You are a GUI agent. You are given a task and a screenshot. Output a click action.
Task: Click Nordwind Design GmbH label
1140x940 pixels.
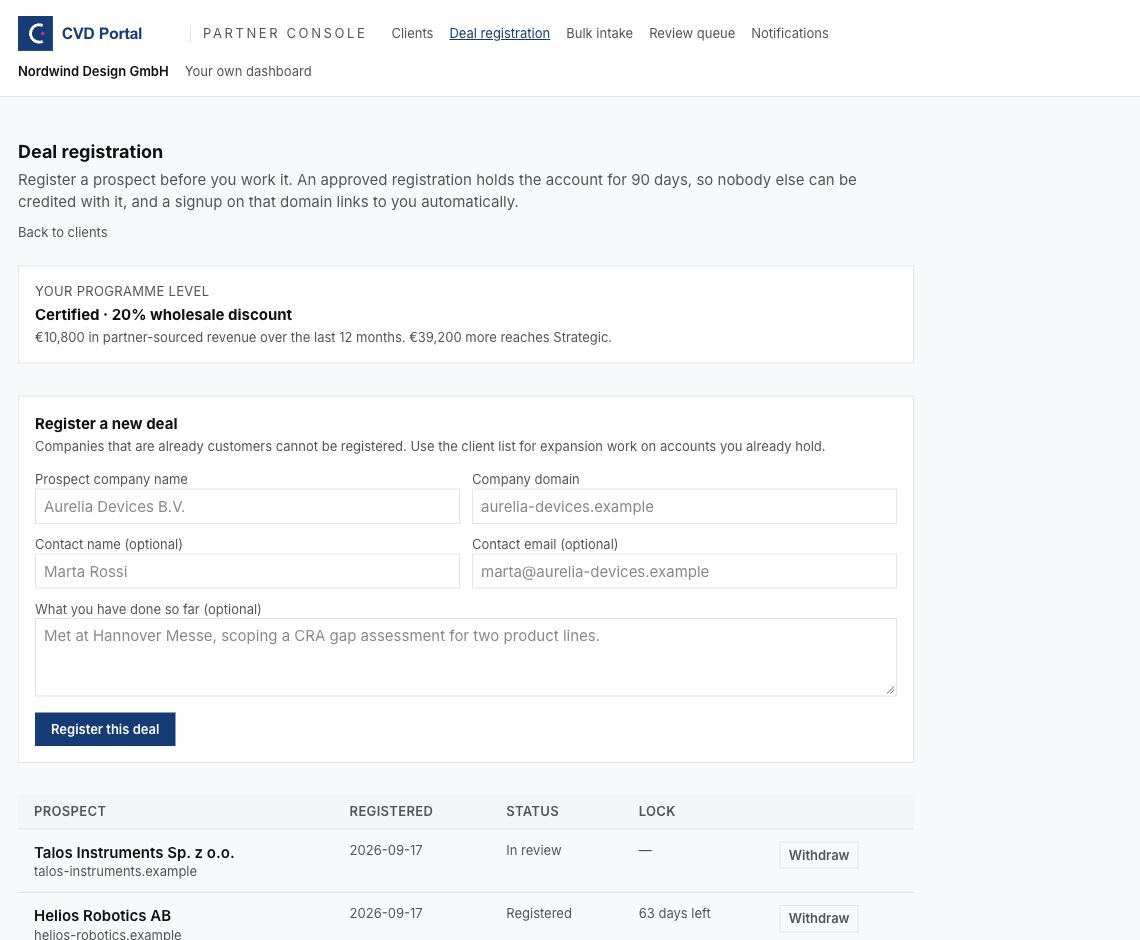click(x=93, y=71)
